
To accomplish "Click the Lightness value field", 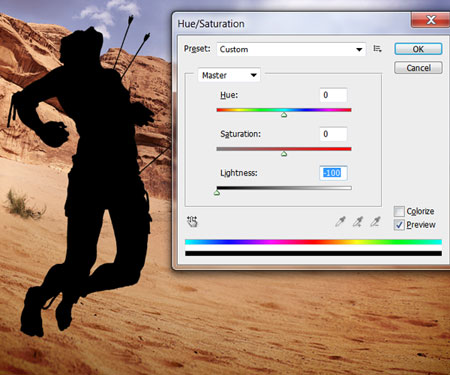I will coord(333,173).
